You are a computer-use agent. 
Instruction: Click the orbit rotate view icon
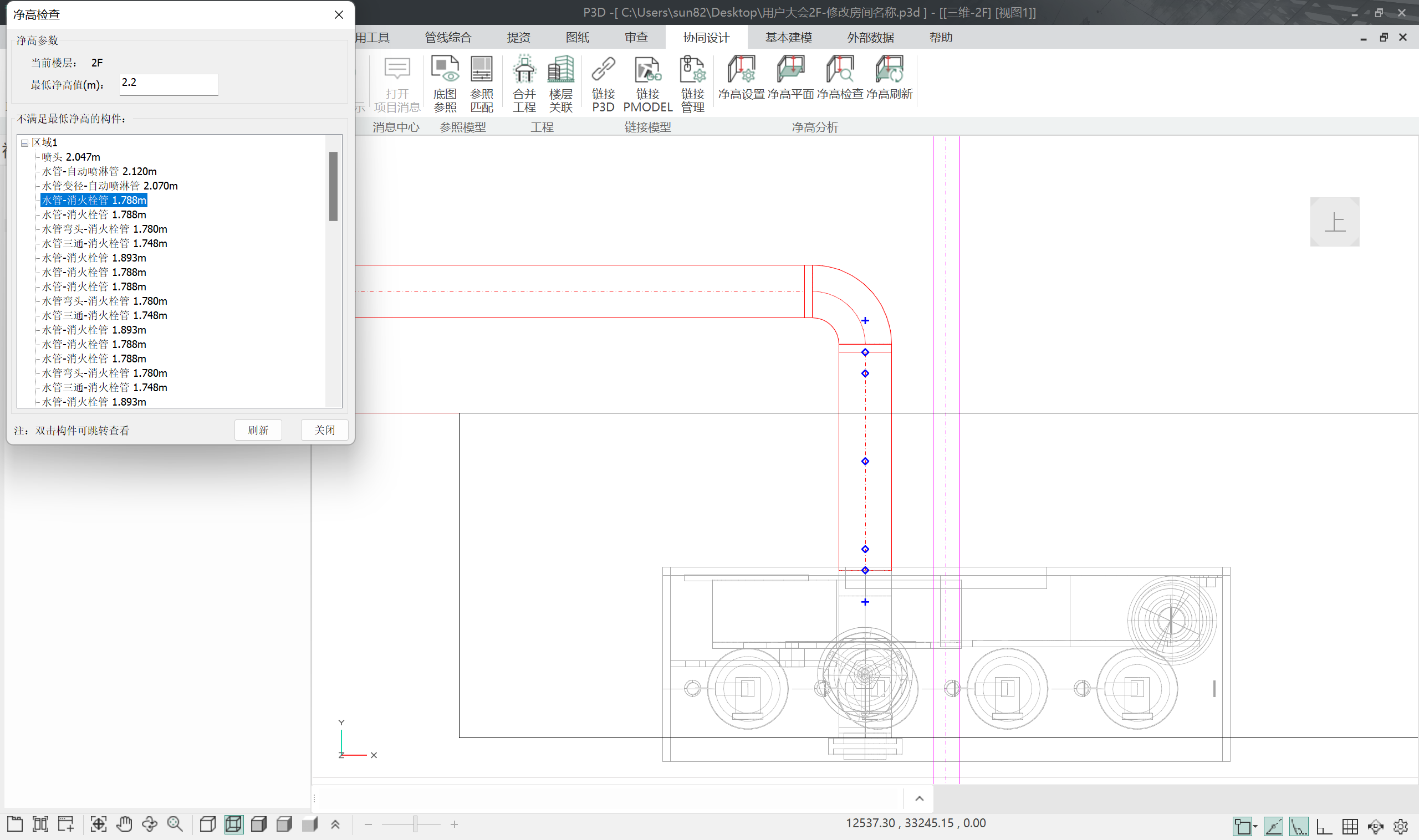tap(150, 824)
